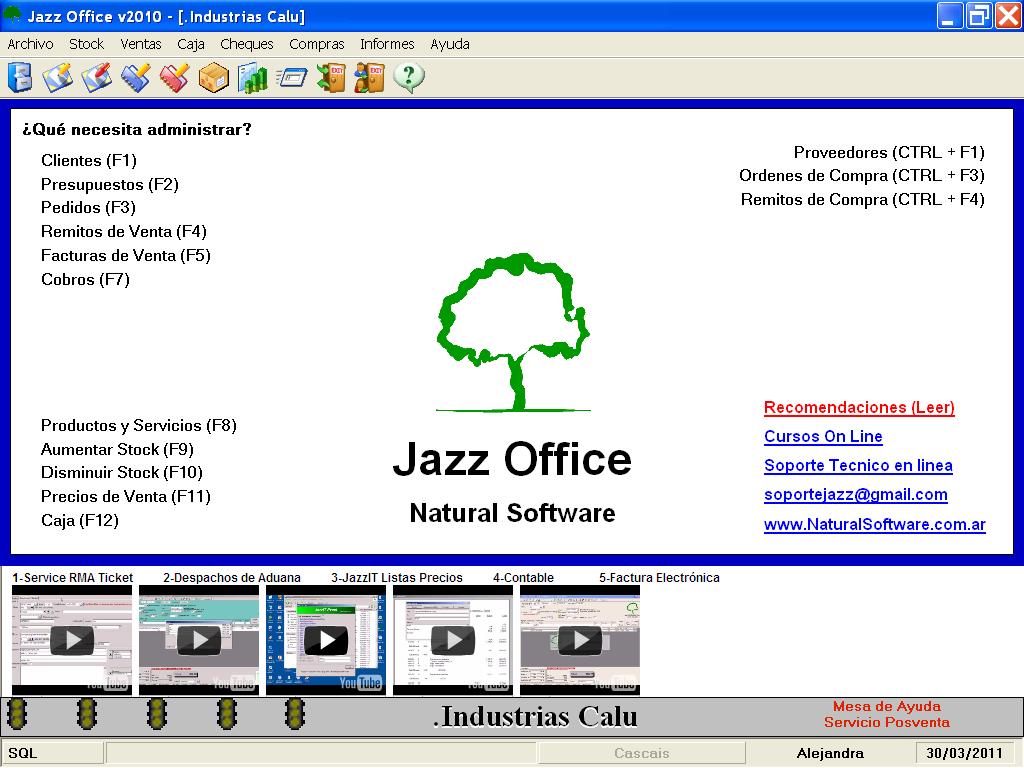
Task: Click the third traffic light icon
Action: pos(157,714)
